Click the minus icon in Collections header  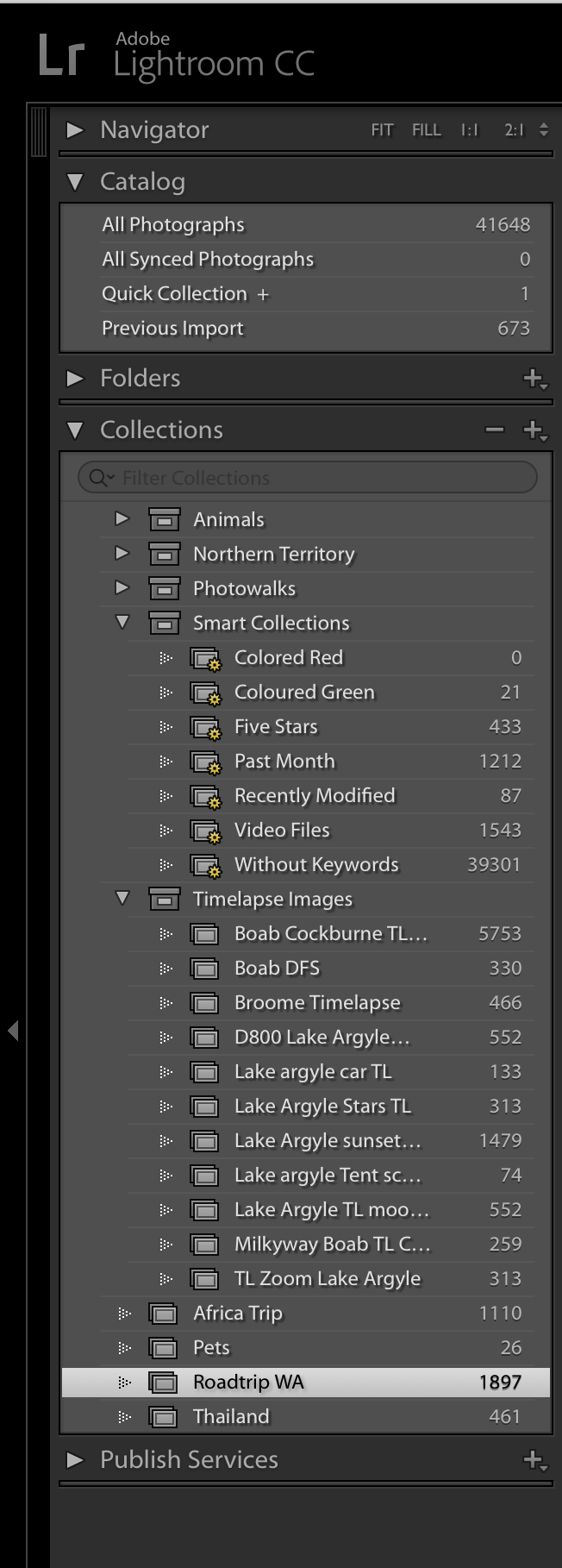494,430
